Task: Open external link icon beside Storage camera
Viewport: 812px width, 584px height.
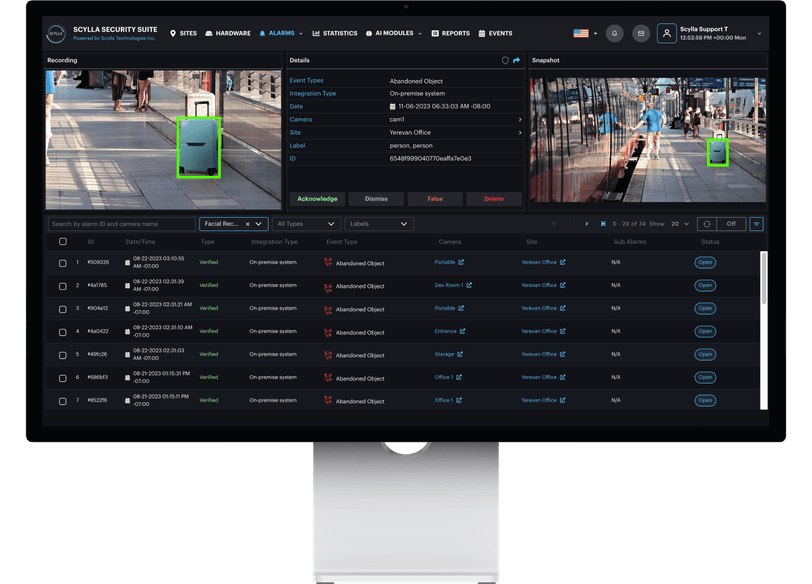Action: [x=460, y=354]
